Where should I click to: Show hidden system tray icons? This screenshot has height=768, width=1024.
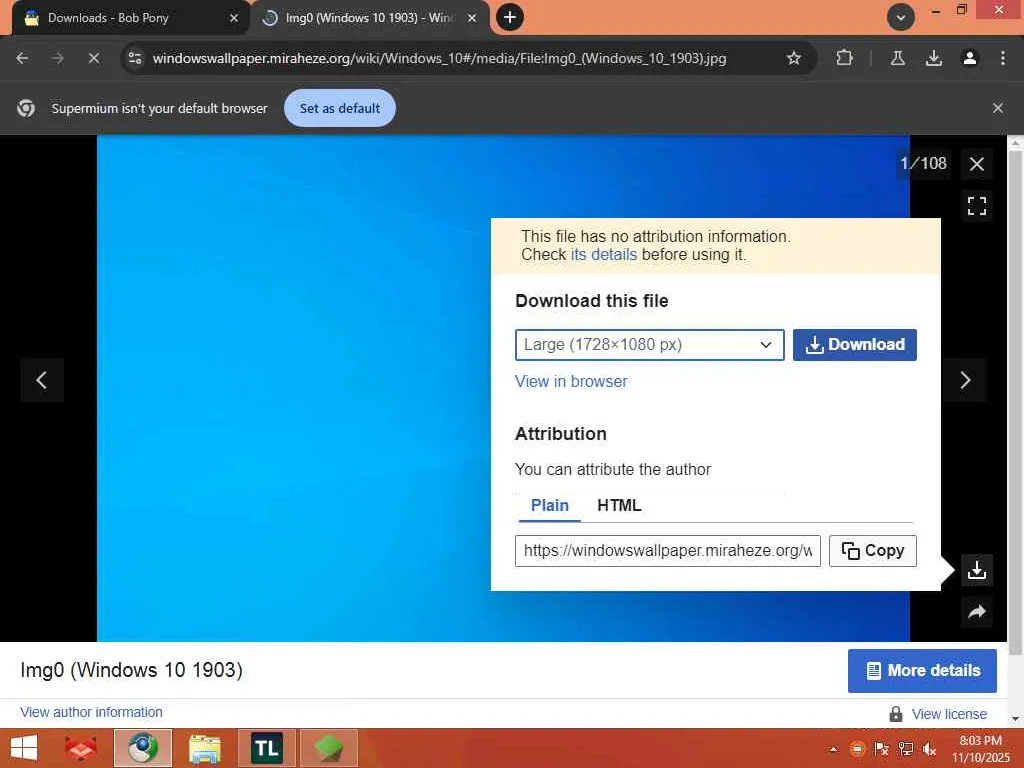coord(833,749)
